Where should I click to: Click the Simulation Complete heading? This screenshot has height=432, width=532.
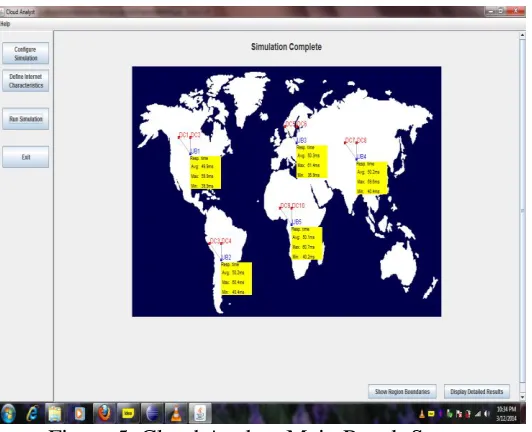click(286, 47)
